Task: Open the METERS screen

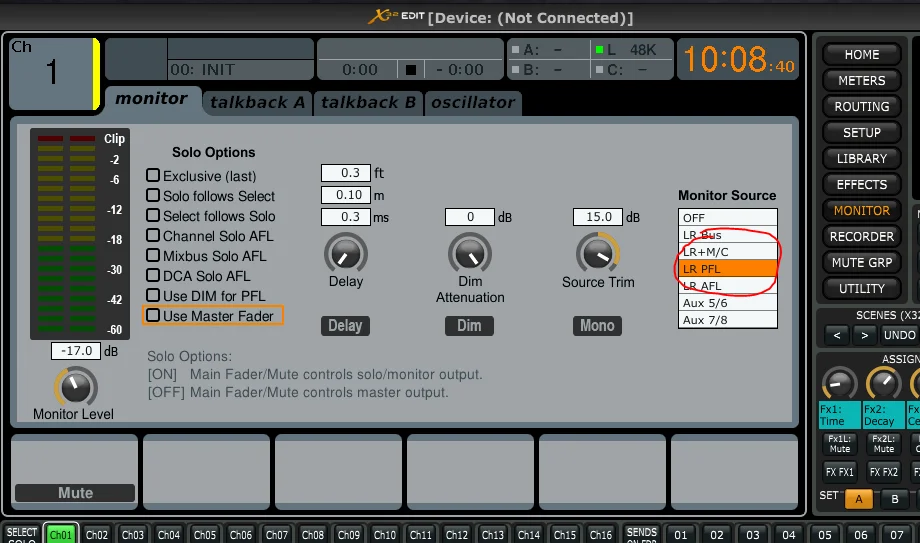Action: point(861,80)
